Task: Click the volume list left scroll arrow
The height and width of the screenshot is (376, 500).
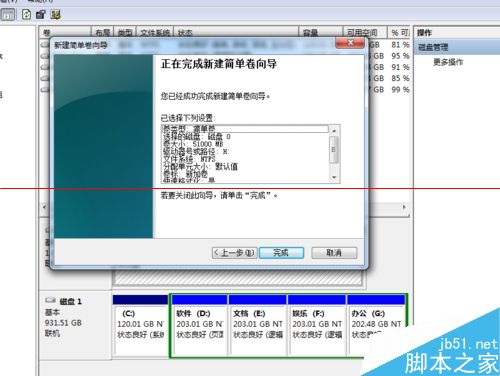Action: pyautogui.click(x=45, y=207)
